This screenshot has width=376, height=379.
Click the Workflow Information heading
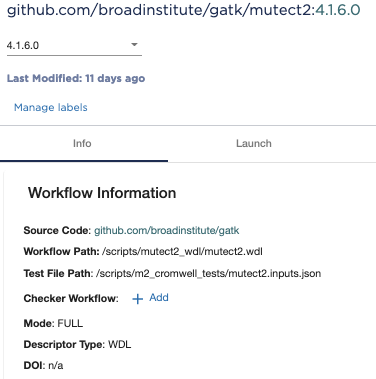102,193
